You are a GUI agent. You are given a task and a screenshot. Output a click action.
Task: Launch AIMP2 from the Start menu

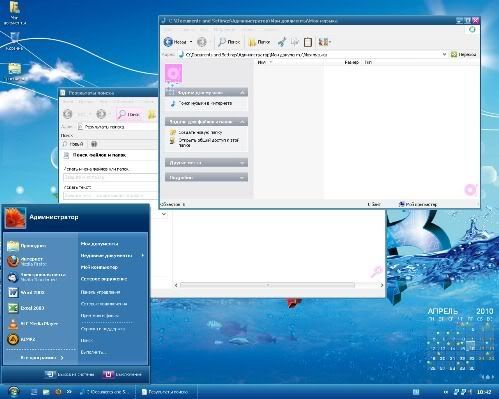coord(22,339)
